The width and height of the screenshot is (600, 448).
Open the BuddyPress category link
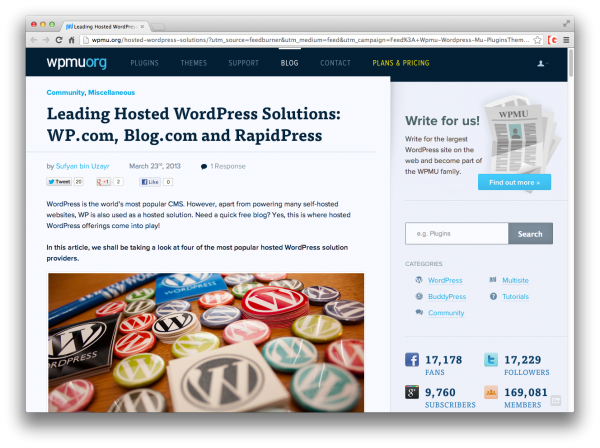pyautogui.click(x=447, y=296)
